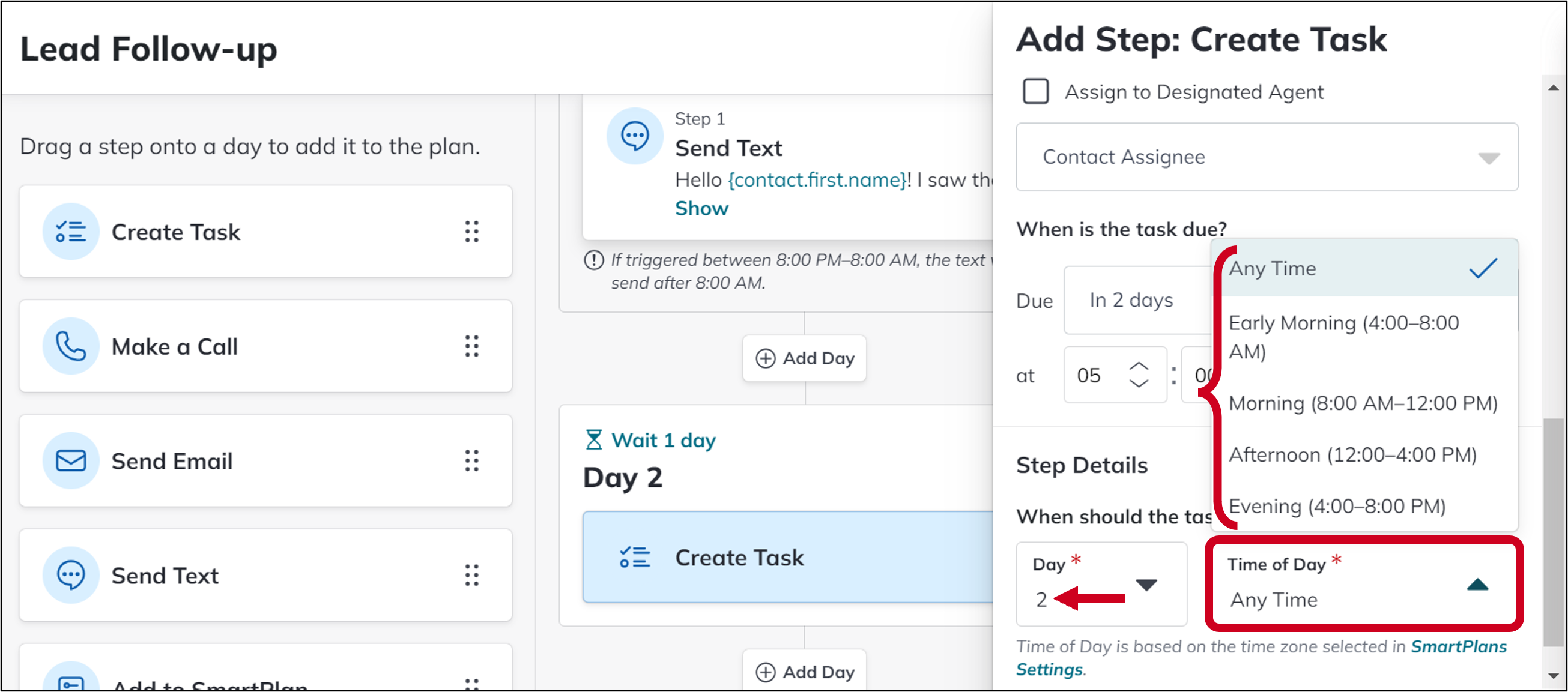This screenshot has width=1568, height=692.
Task: Click the hour stepper arrows next to 05
Action: (1138, 375)
